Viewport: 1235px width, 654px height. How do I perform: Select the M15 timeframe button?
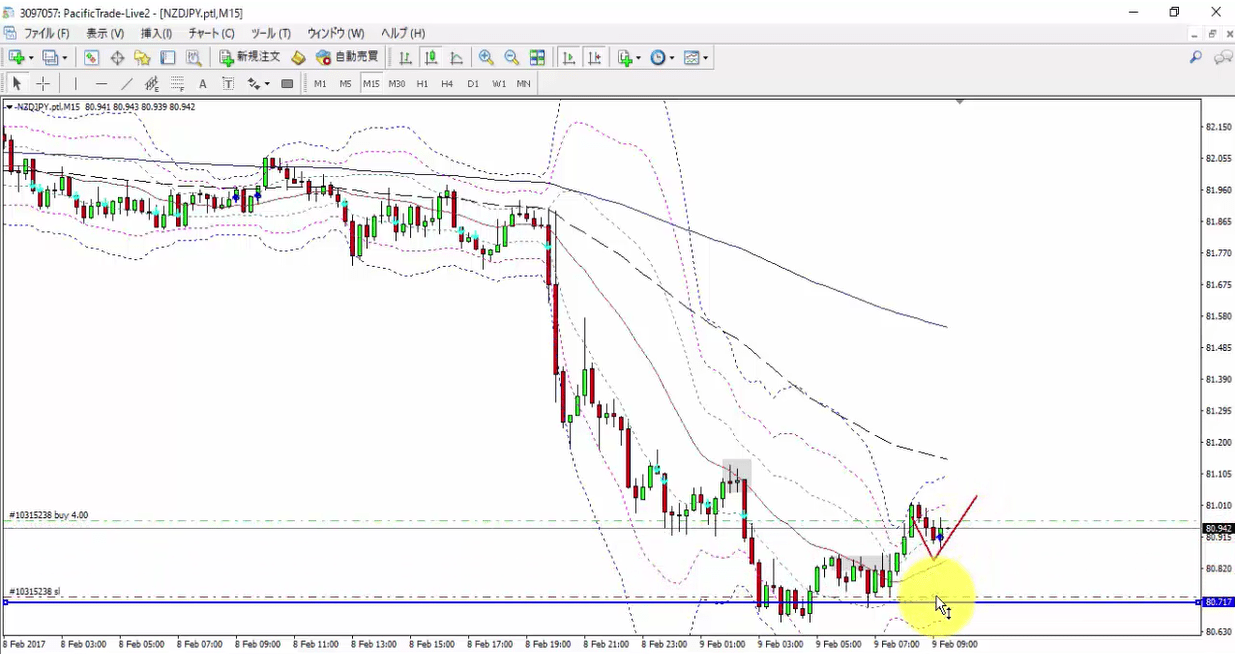pos(371,84)
